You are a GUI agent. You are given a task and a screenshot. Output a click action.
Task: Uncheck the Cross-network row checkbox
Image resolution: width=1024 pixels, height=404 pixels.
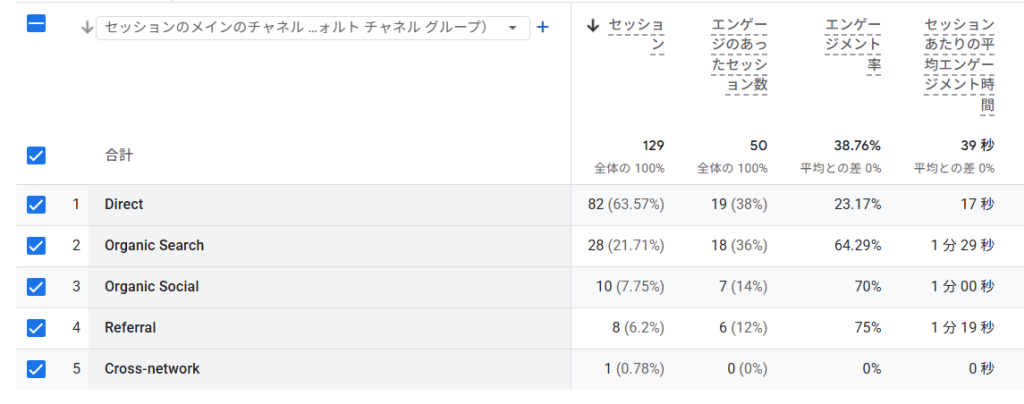pyautogui.click(x=36, y=369)
